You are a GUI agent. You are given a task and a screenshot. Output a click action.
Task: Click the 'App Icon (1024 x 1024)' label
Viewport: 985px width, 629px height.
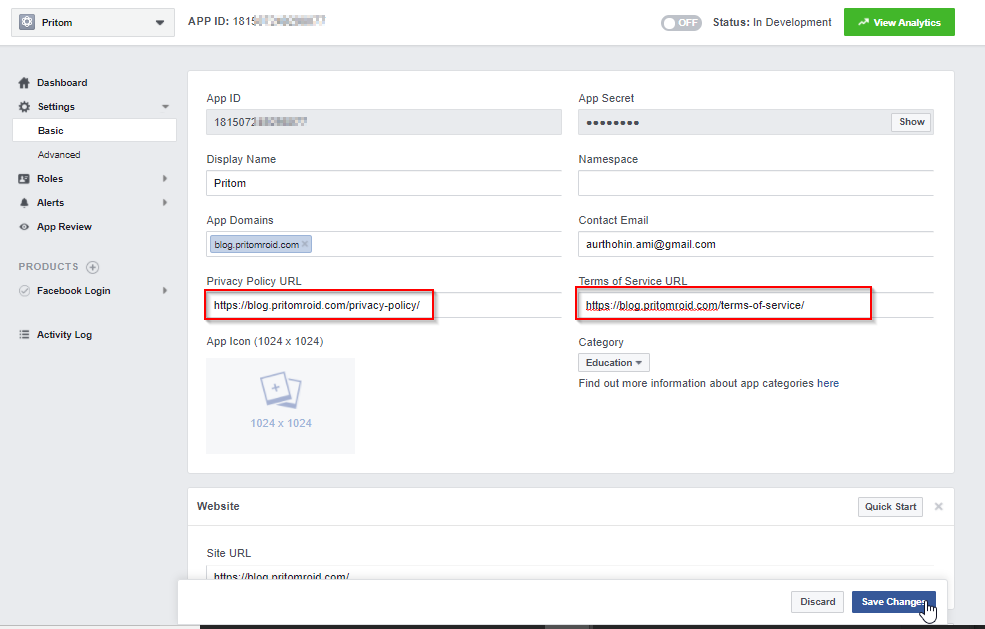pos(265,341)
